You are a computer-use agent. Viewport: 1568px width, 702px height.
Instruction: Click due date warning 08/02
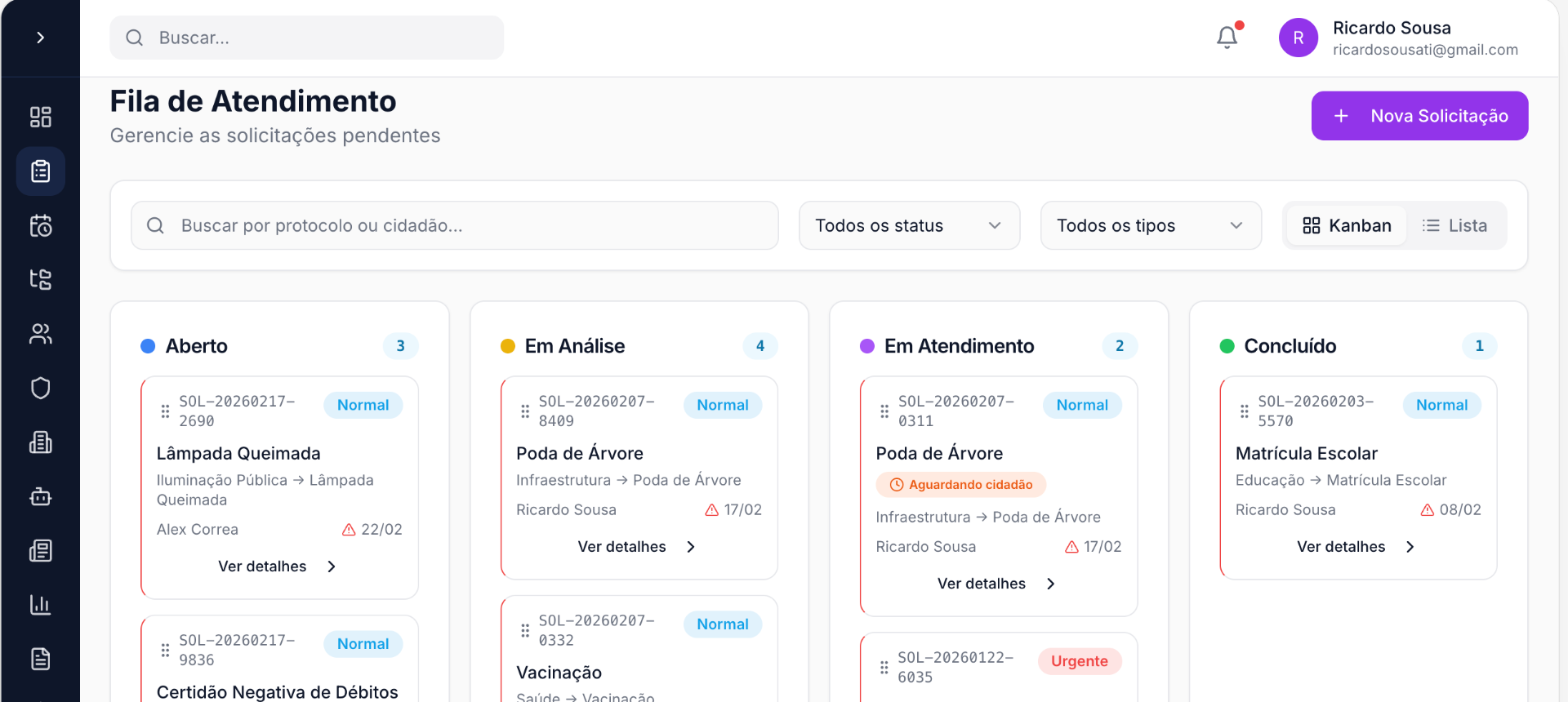(x=1450, y=510)
